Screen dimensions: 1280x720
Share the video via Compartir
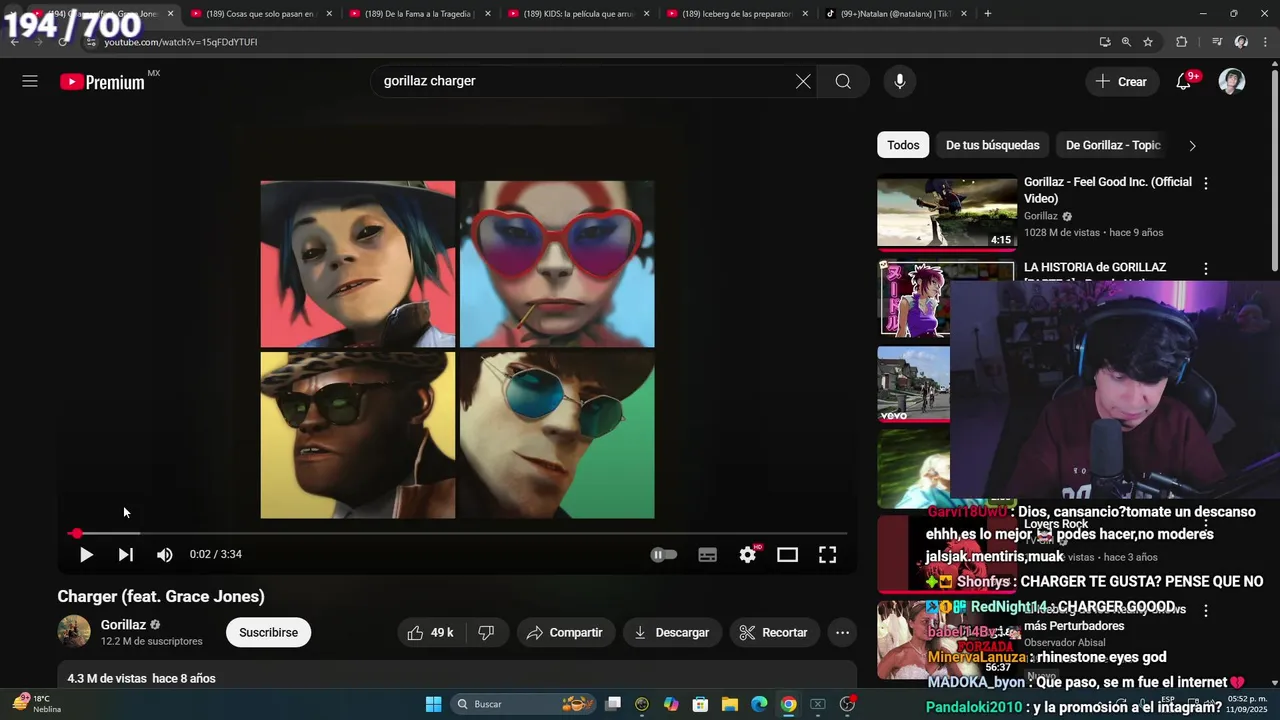565,632
